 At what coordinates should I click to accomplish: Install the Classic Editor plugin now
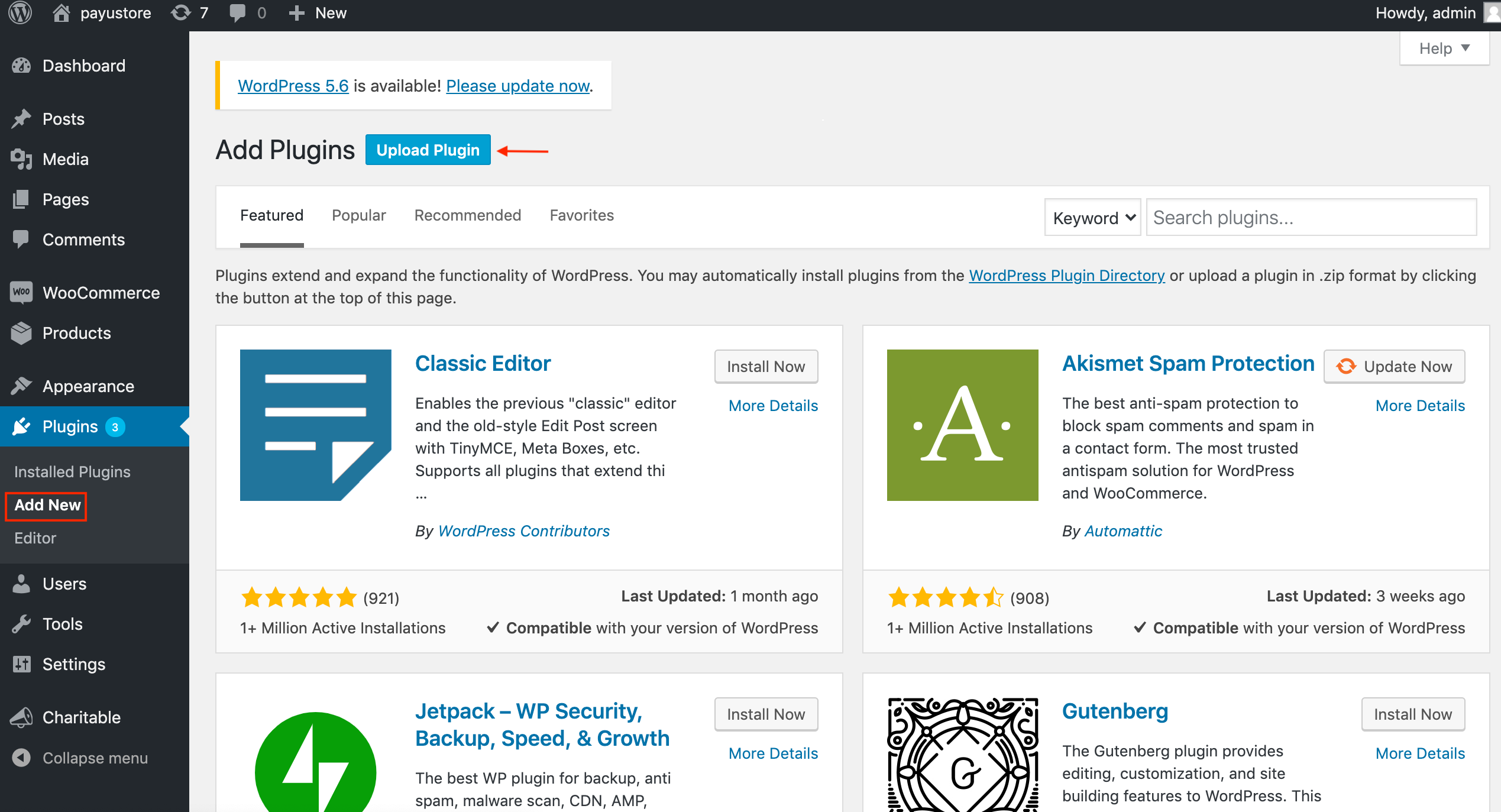coord(766,367)
